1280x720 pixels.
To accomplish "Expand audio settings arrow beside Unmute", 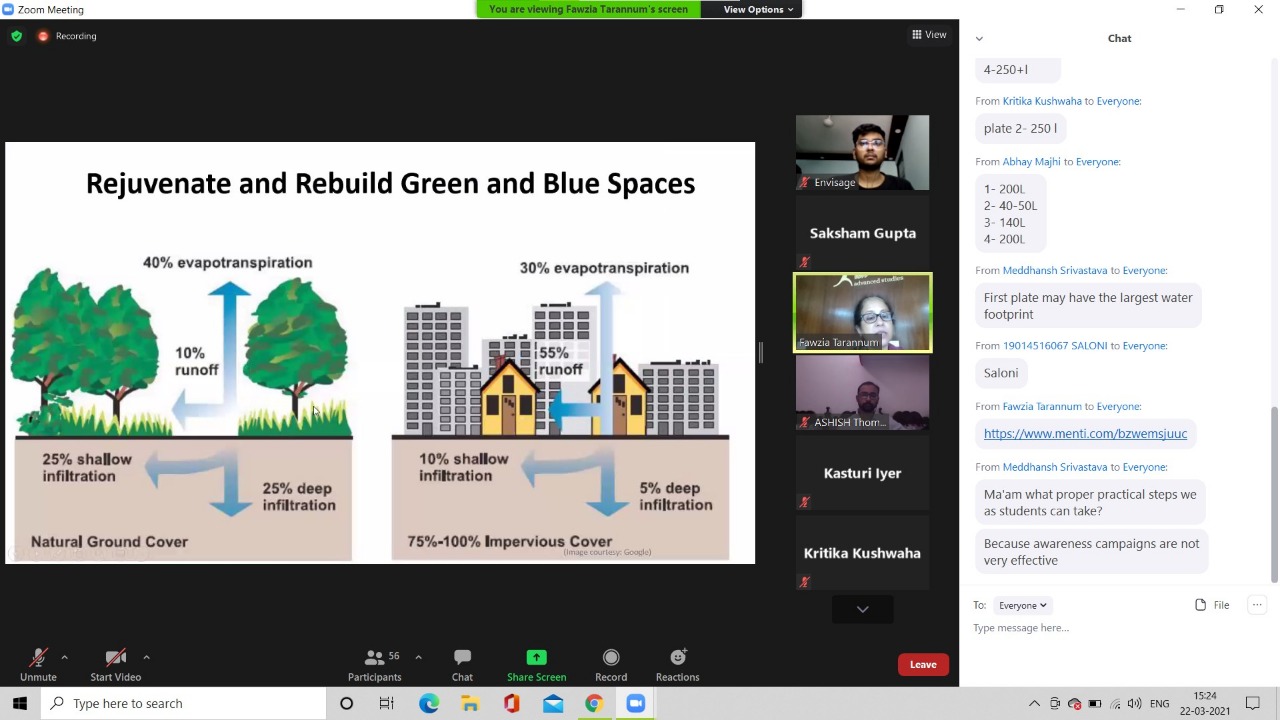I will click(x=64, y=657).
